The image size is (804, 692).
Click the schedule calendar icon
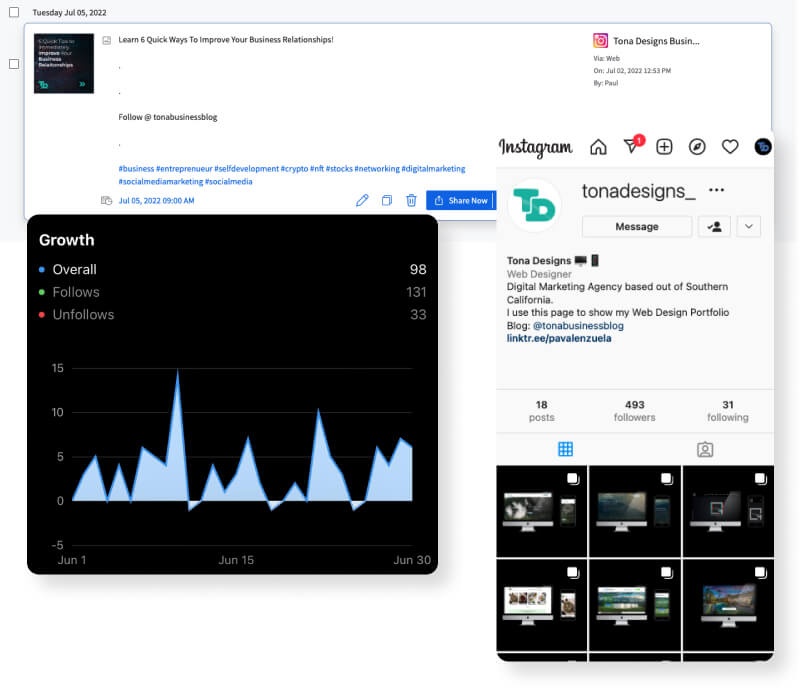[106, 201]
